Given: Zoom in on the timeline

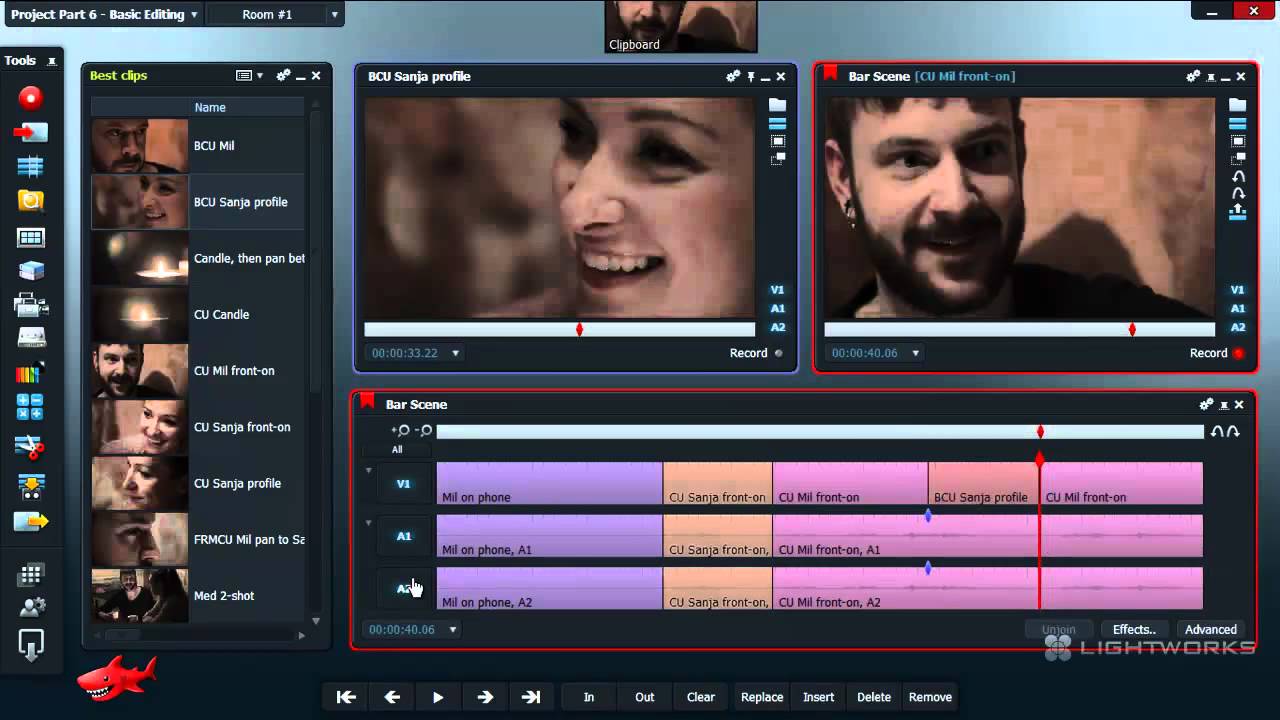Looking at the screenshot, I should (401, 431).
